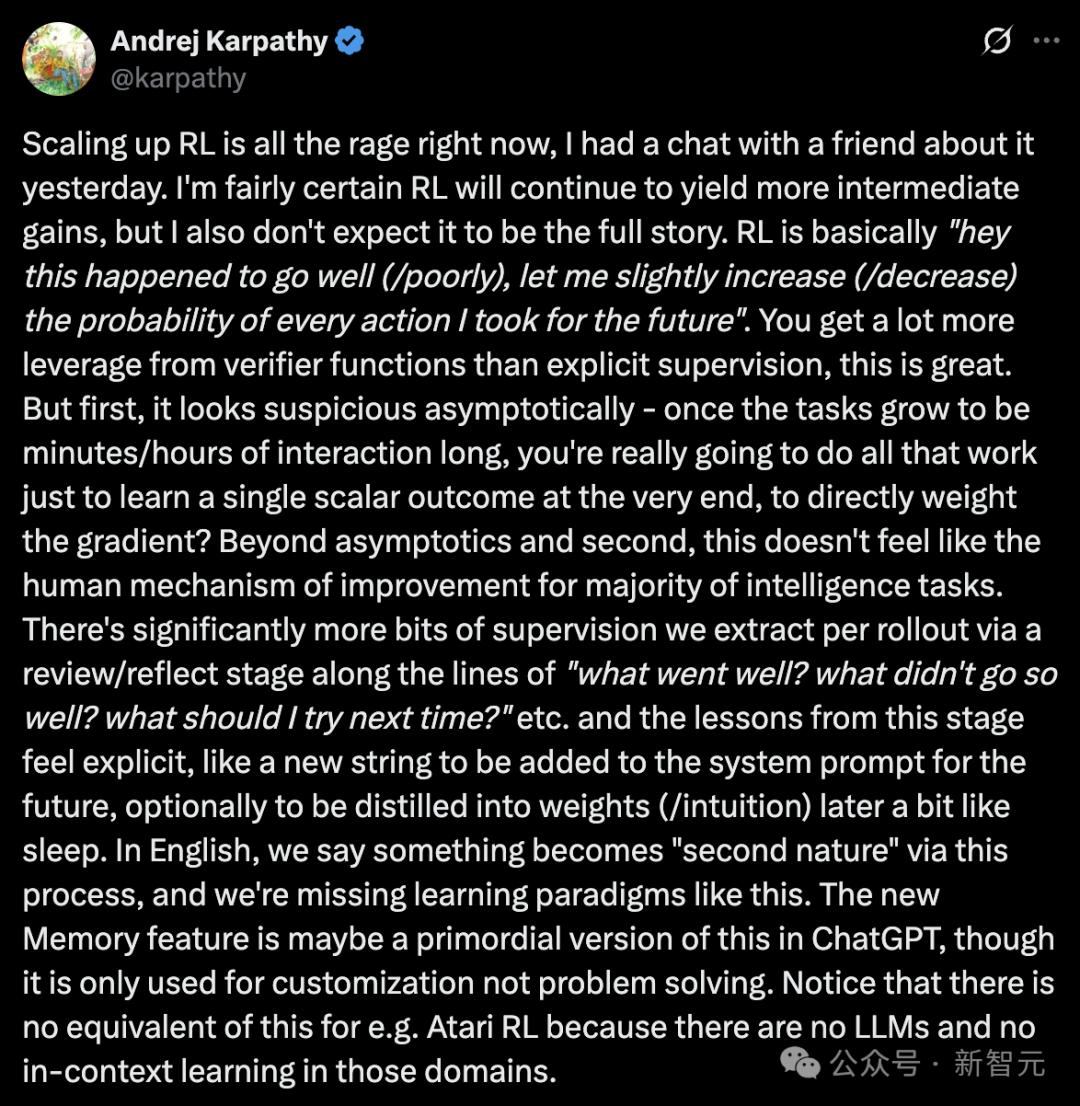Click the phrase 'Atari RL'

482,1027
